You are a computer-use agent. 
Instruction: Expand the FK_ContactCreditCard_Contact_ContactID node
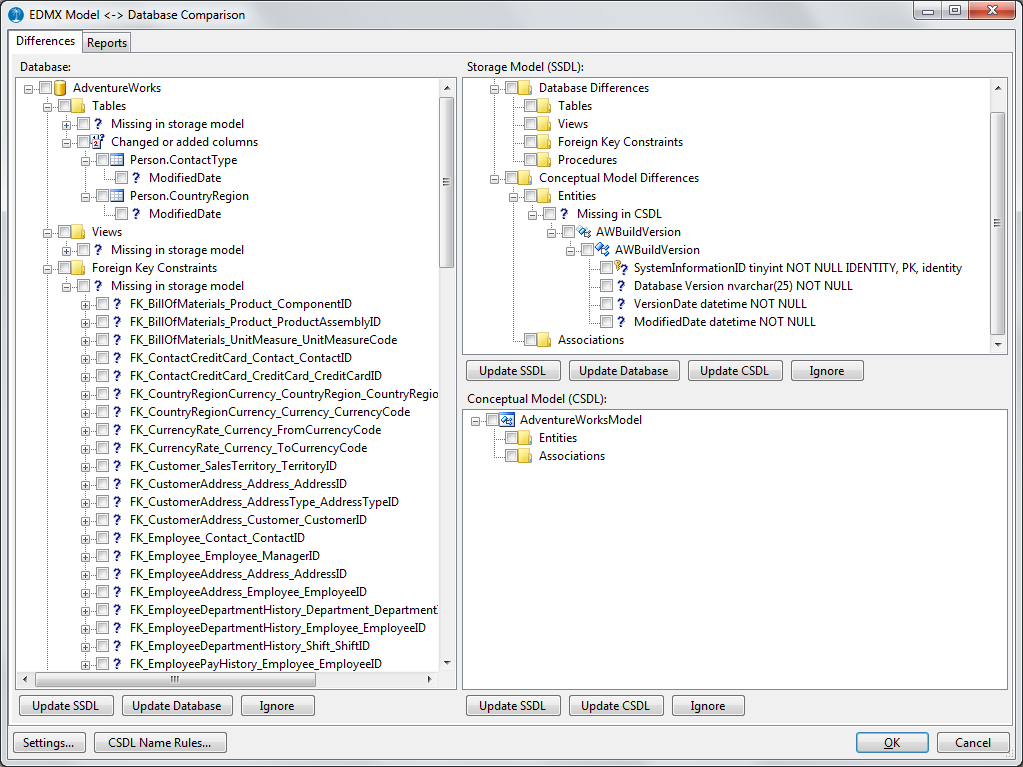[x=85, y=358]
